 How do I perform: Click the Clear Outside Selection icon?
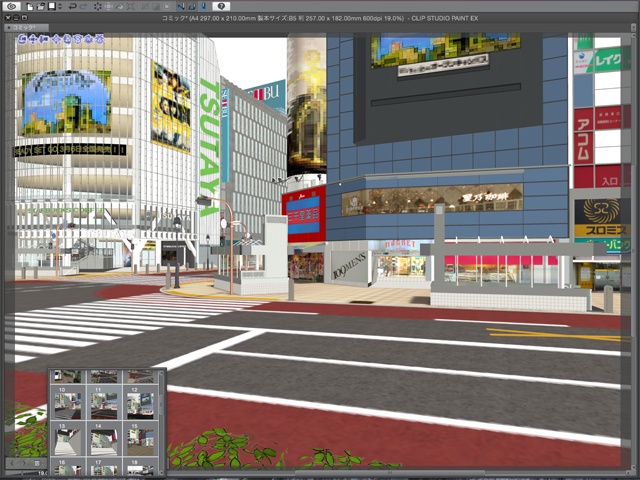pyautogui.click(x=109, y=7)
